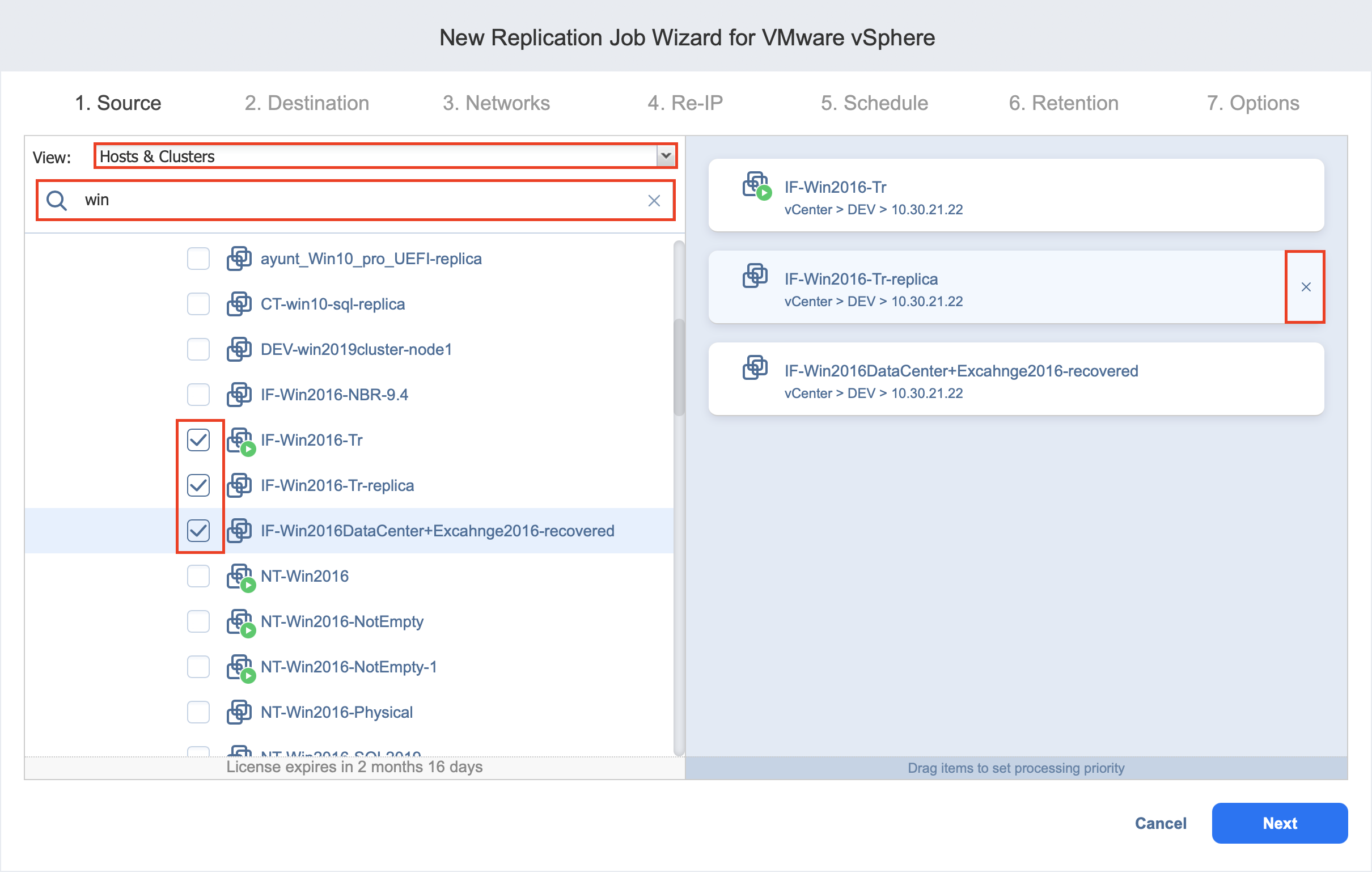Click the VM icon beside DEV-win2019cluster-node1

pos(239,349)
